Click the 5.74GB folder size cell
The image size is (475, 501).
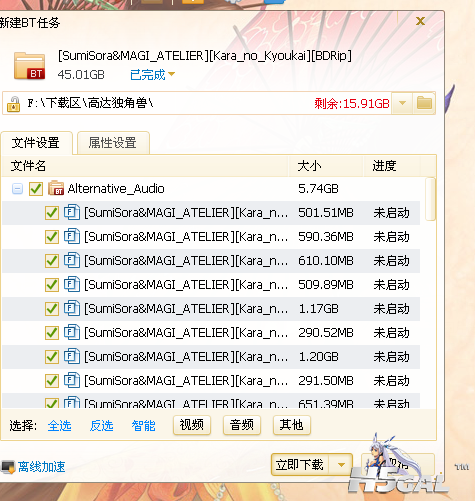pyautogui.click(x=318, y=189)
